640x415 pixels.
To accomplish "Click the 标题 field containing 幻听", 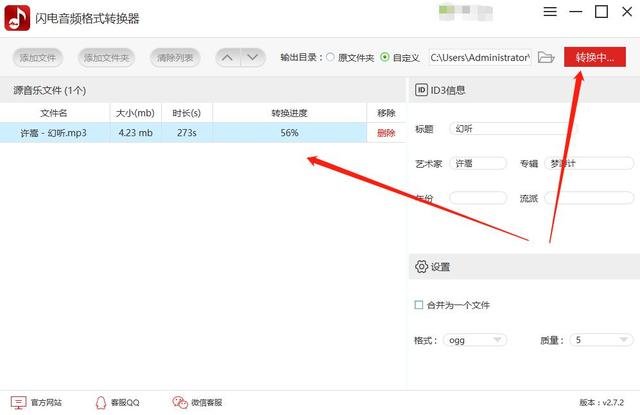I will pyautogui.click(x=513, y=129).
